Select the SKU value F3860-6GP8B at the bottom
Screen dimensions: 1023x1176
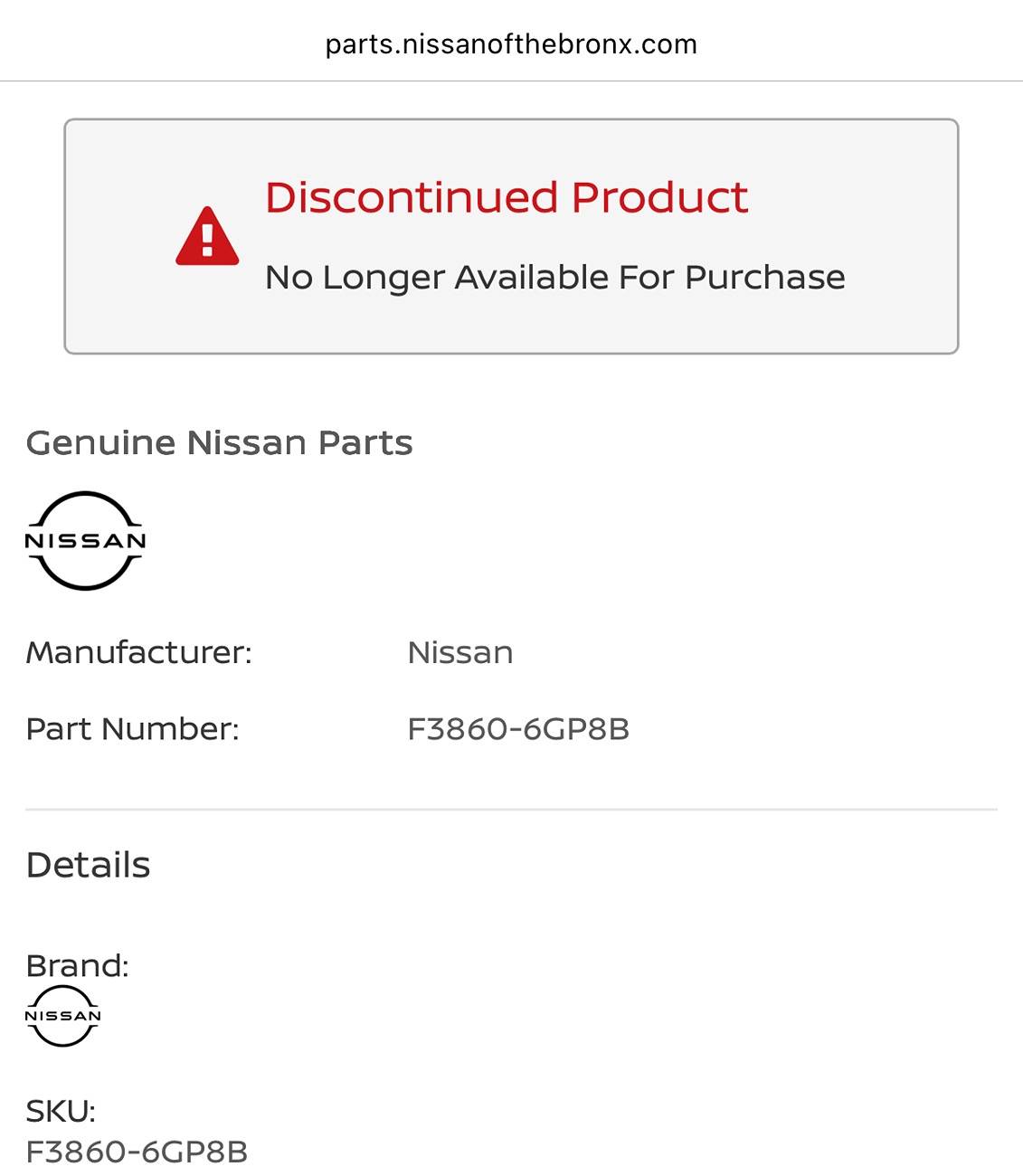pyautogui.click(x=137, y=1152)
